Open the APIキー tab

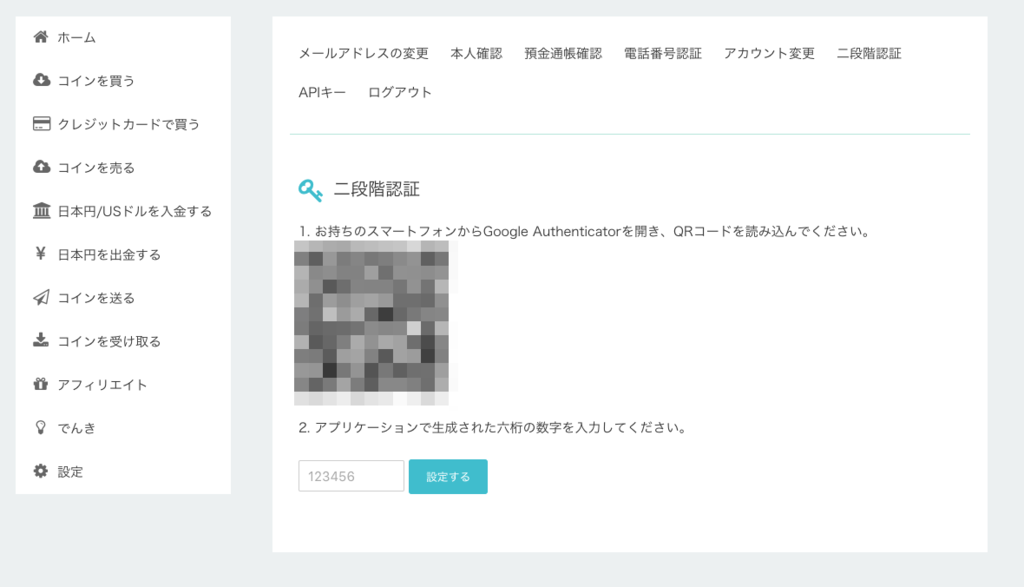click(322, 92)
